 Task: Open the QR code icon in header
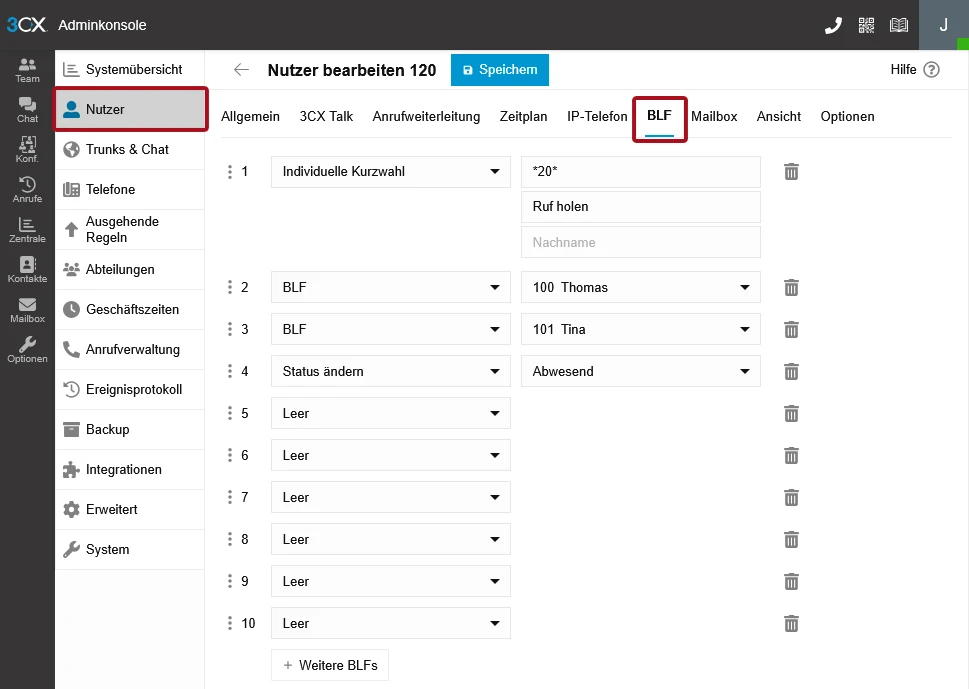tap(866, 26)
